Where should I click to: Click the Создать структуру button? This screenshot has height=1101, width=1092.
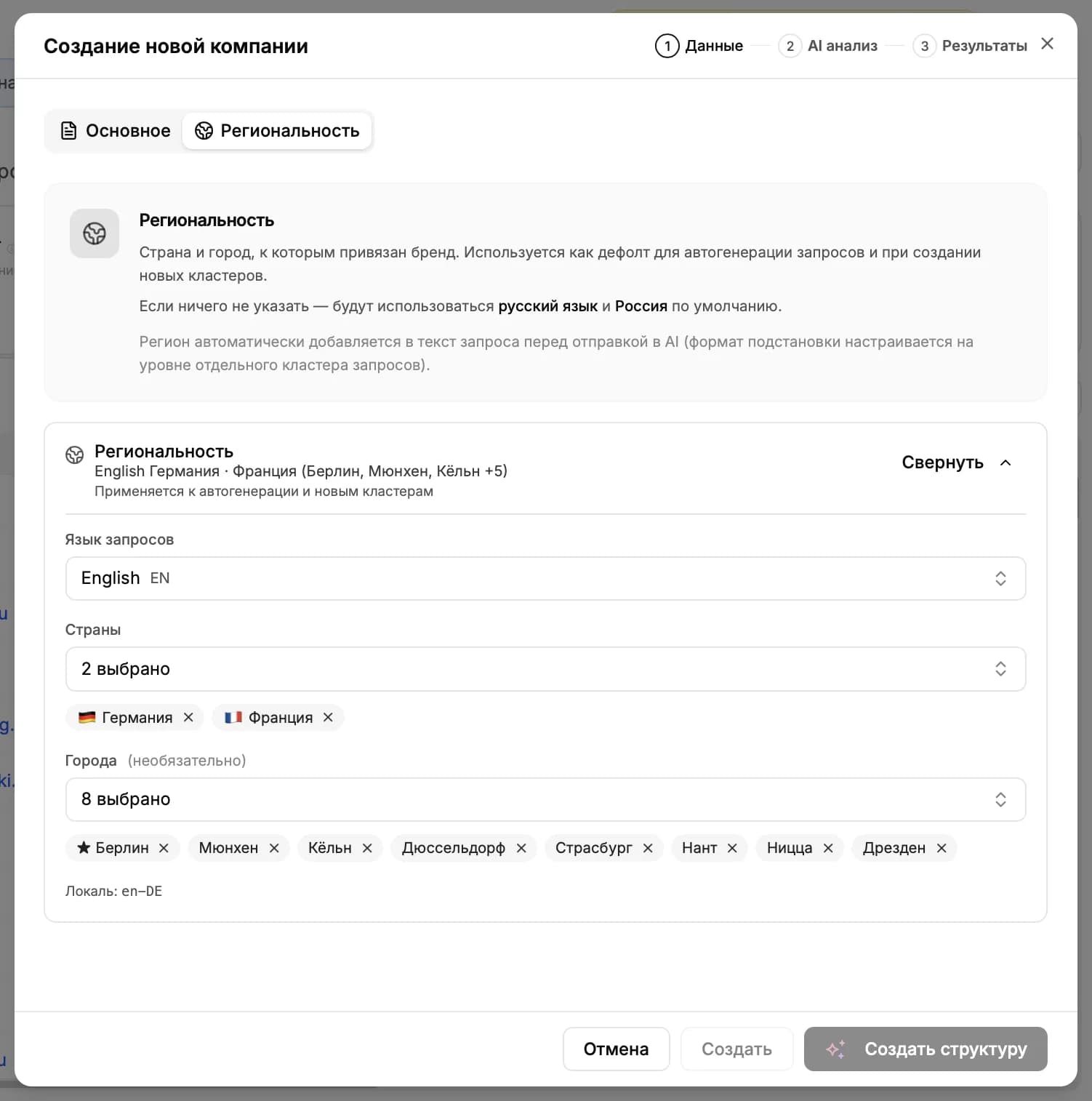pyautogui.click(x=926, y=1049)
